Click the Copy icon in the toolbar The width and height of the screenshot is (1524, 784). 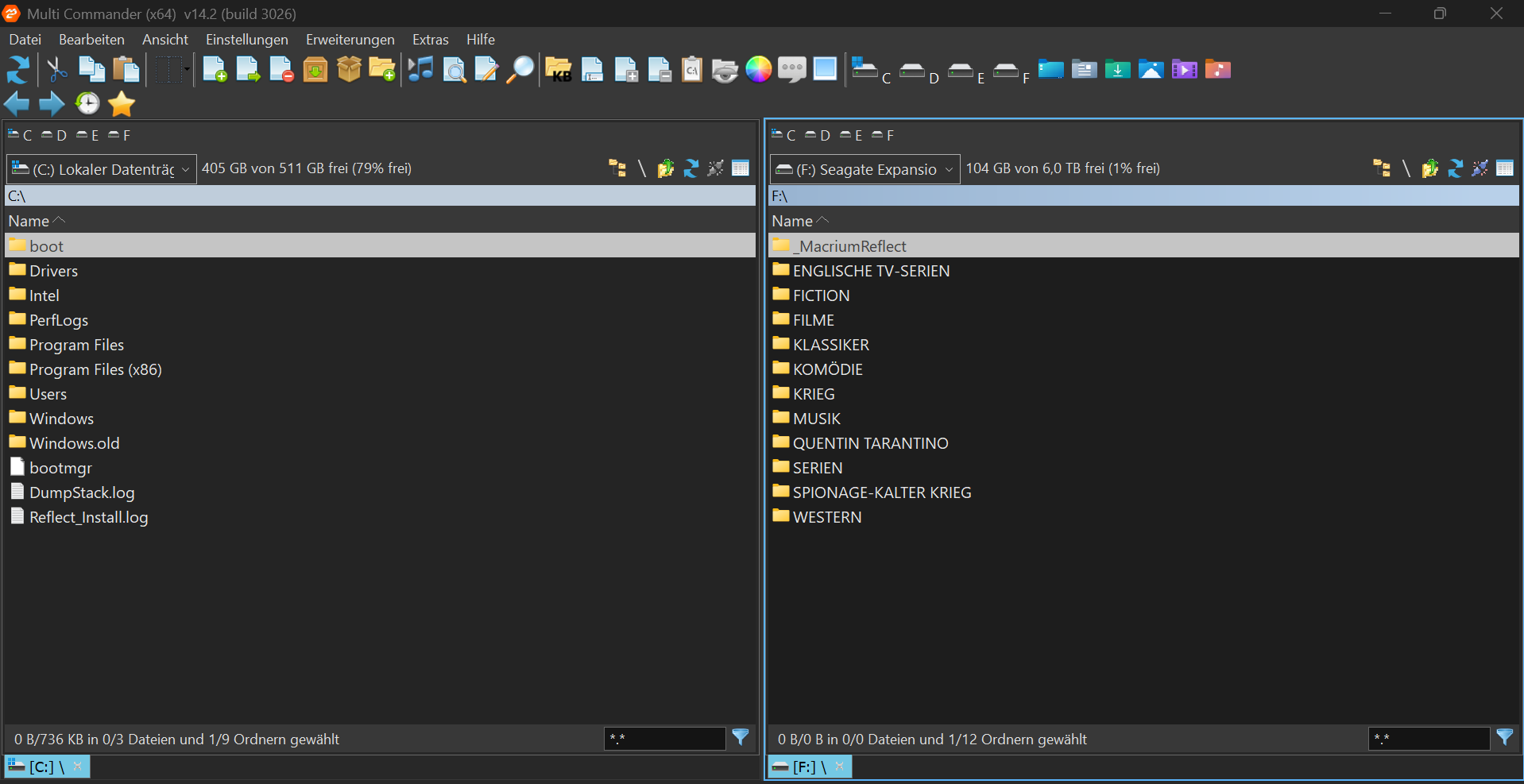(x=91, y=70)
